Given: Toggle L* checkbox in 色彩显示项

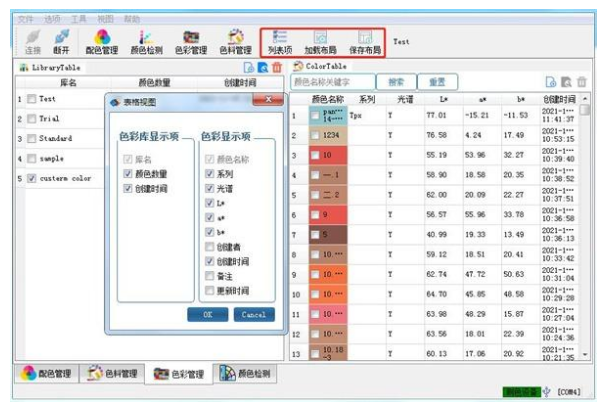Looking at the screenshot, I should pyautogui.click(x=210, y=203).
